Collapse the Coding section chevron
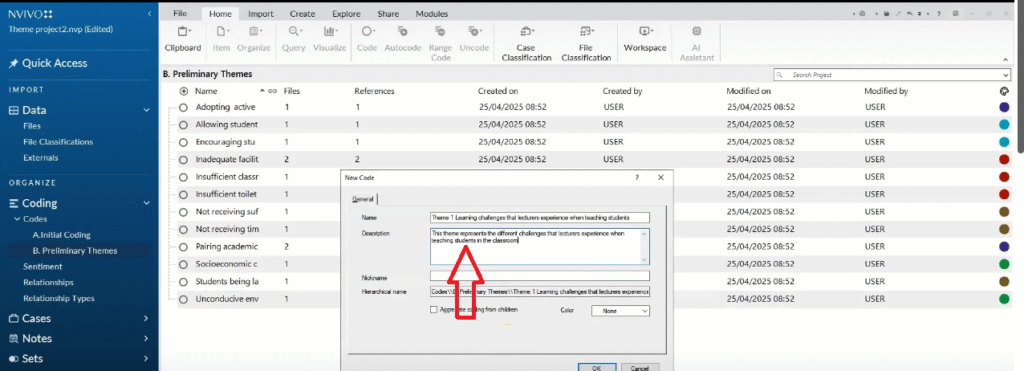Viewport: 1024px width, 371px height. click(x=147, y=203)
